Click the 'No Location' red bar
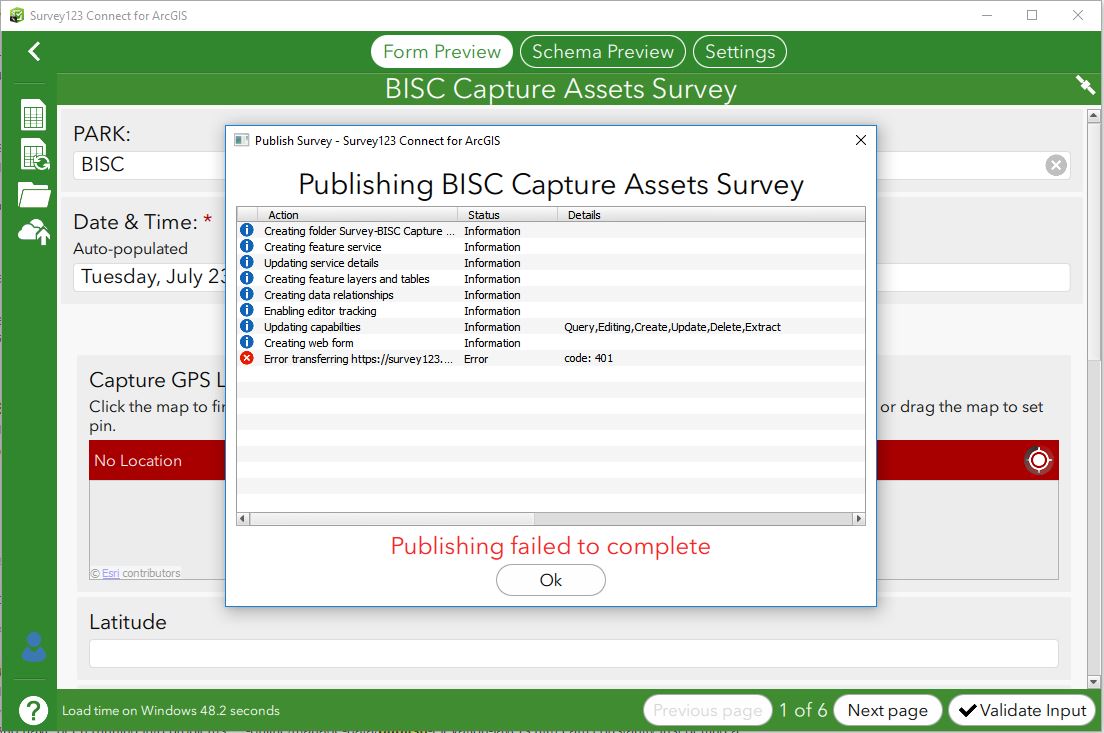 tap(574, 461)
